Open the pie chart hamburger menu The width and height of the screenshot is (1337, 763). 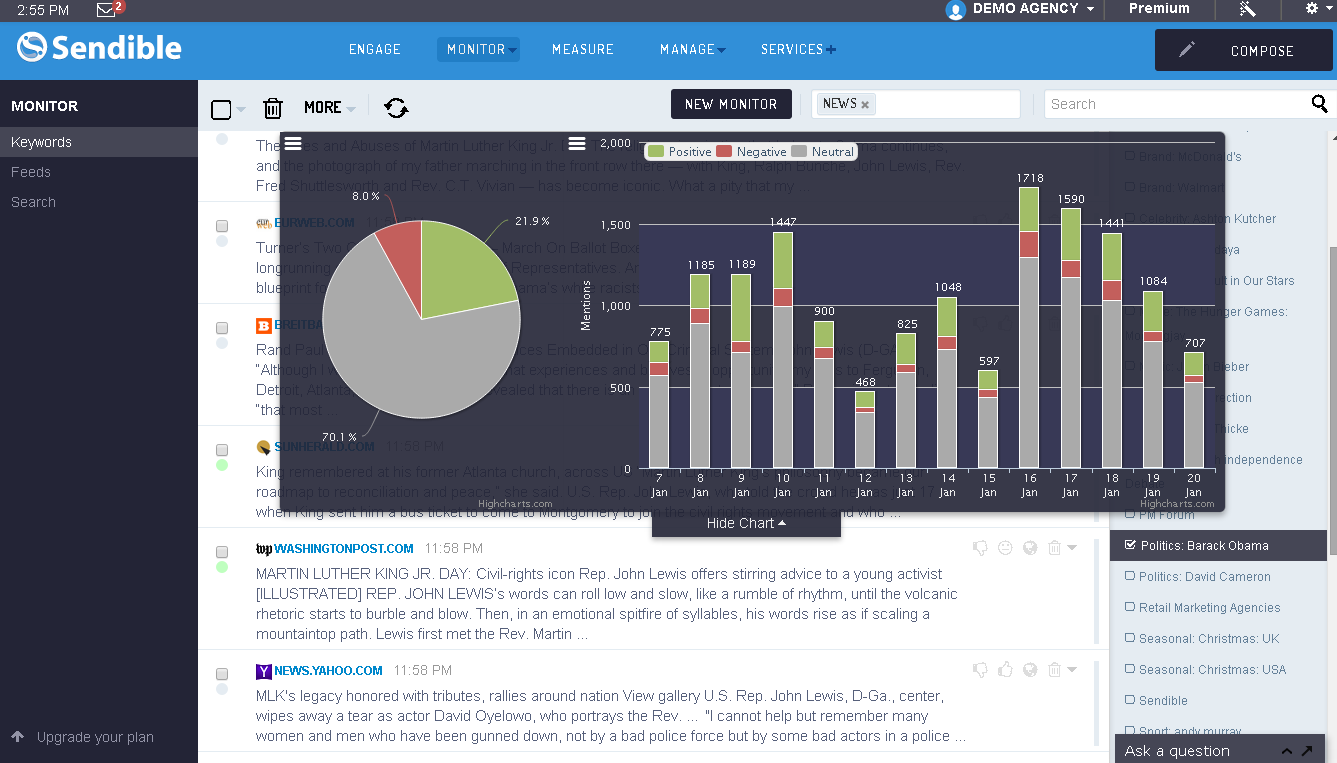[x=293, y=143]
